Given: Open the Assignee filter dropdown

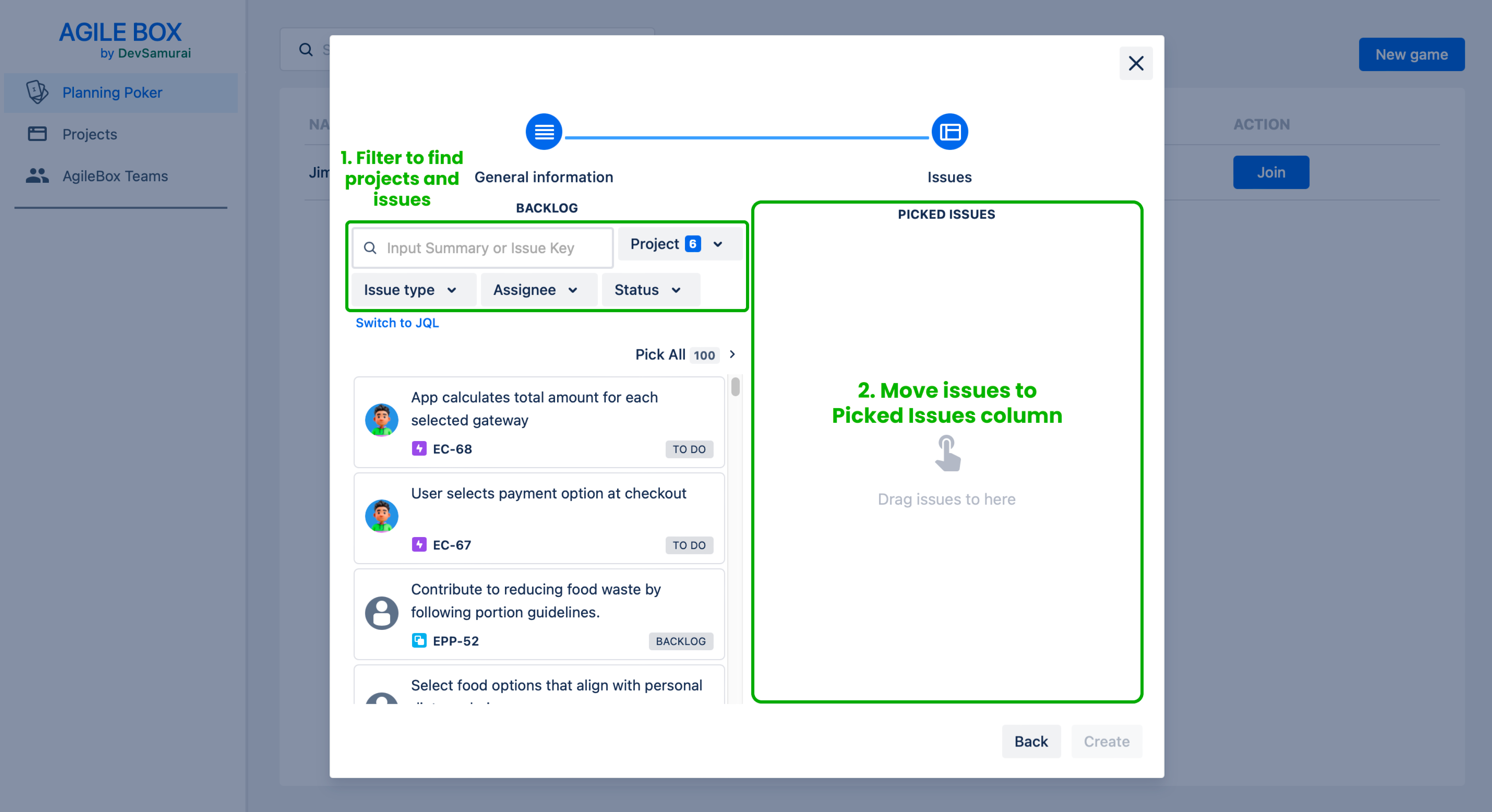Looking at the screenshot, I should [536, 290].
